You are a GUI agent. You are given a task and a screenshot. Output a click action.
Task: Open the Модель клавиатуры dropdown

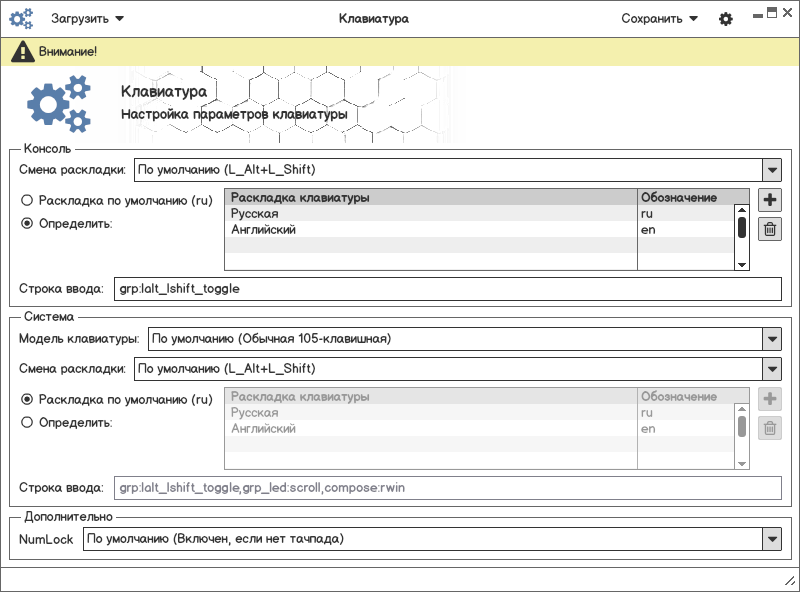click(x=771, y=339)
